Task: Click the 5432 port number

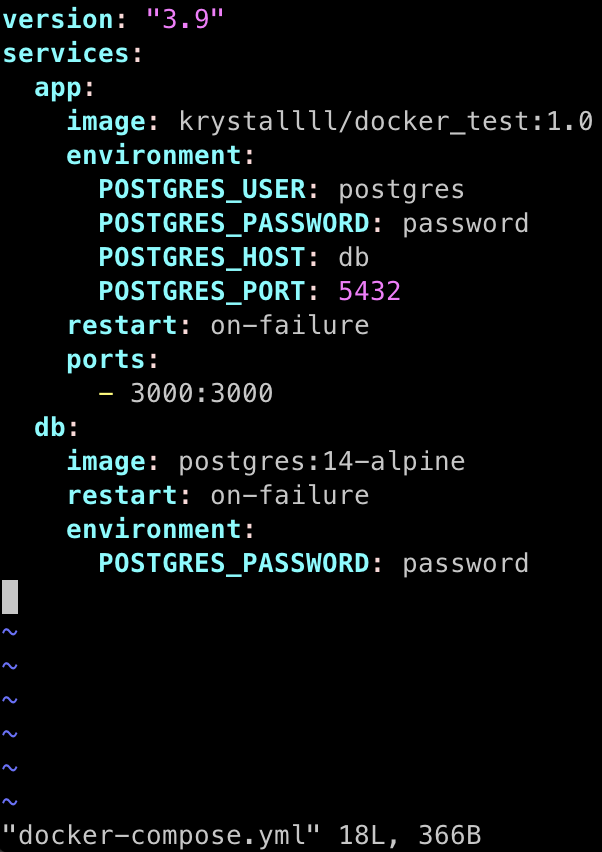Action: pos(370,291)
